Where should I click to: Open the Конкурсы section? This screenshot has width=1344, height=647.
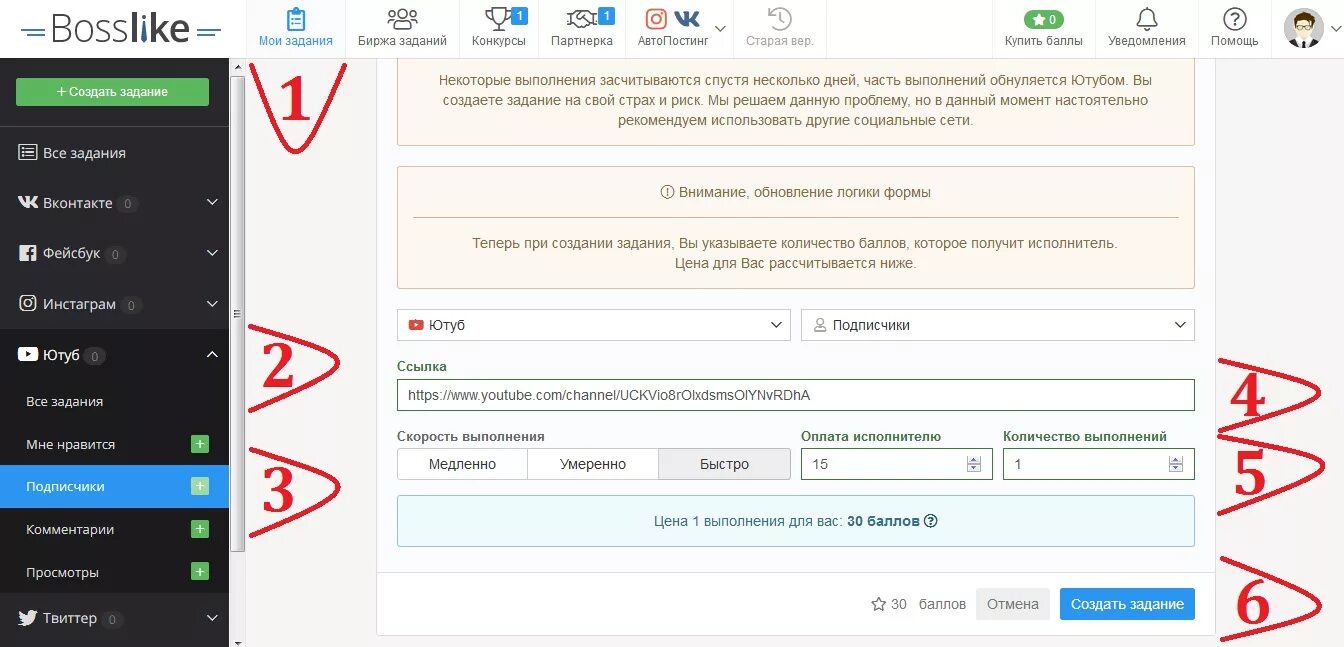(x=498, y=29)
